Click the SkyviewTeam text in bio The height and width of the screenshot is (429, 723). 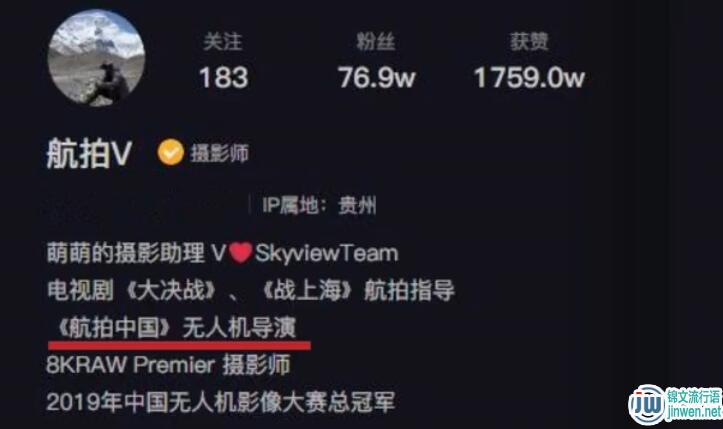(x=326, y=253)
